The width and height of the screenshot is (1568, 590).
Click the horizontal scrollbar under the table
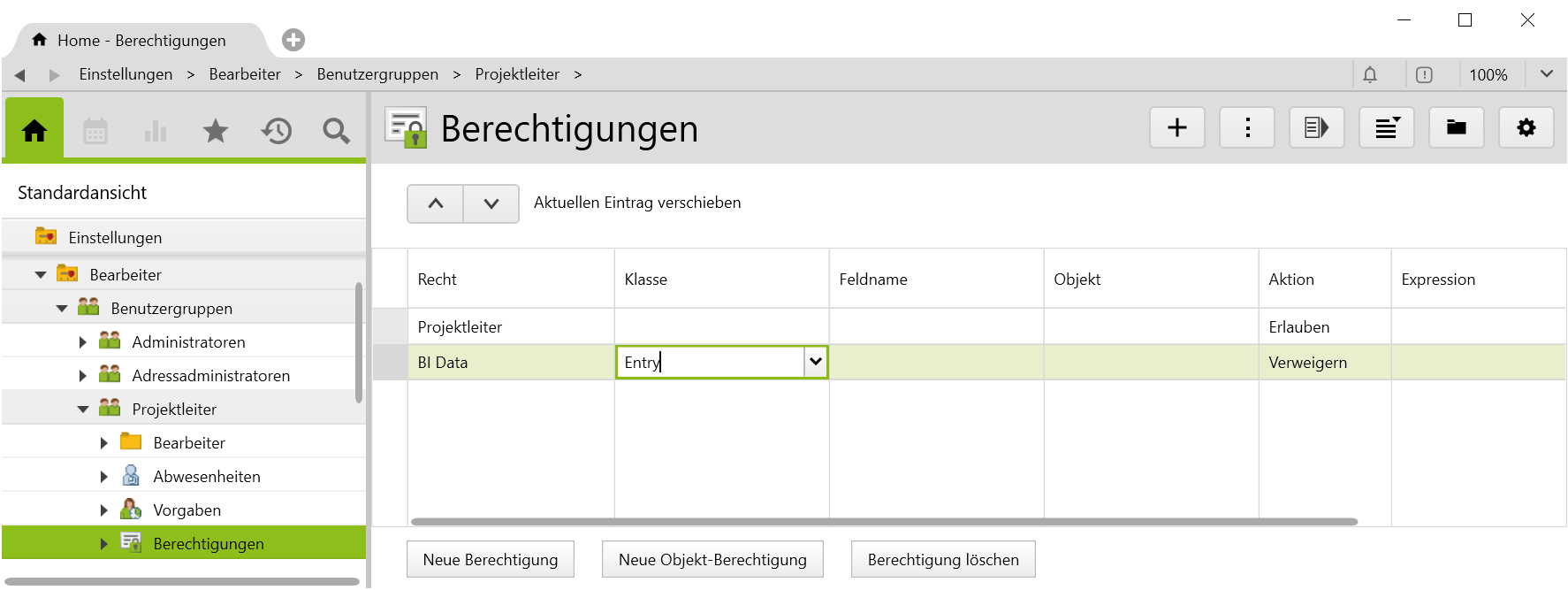coord(884,522)
